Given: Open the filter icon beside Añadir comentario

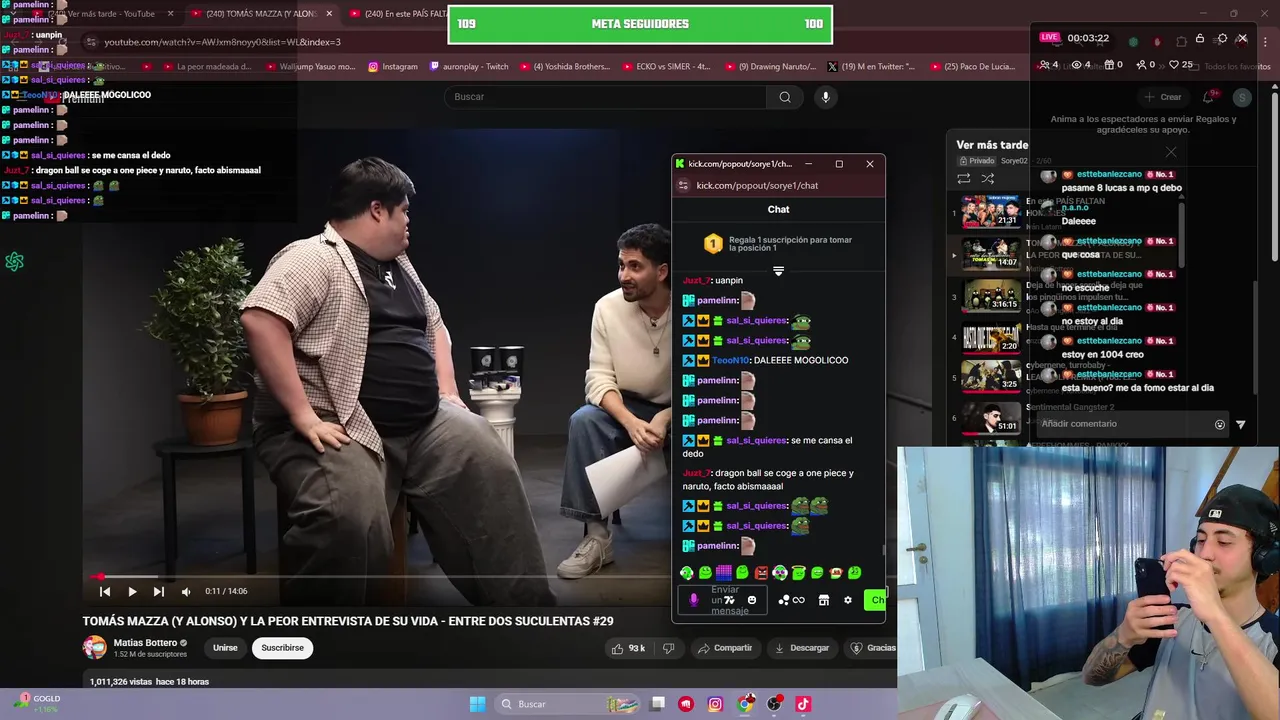Looking at the screenshot, I should (x=1241, y=424).
